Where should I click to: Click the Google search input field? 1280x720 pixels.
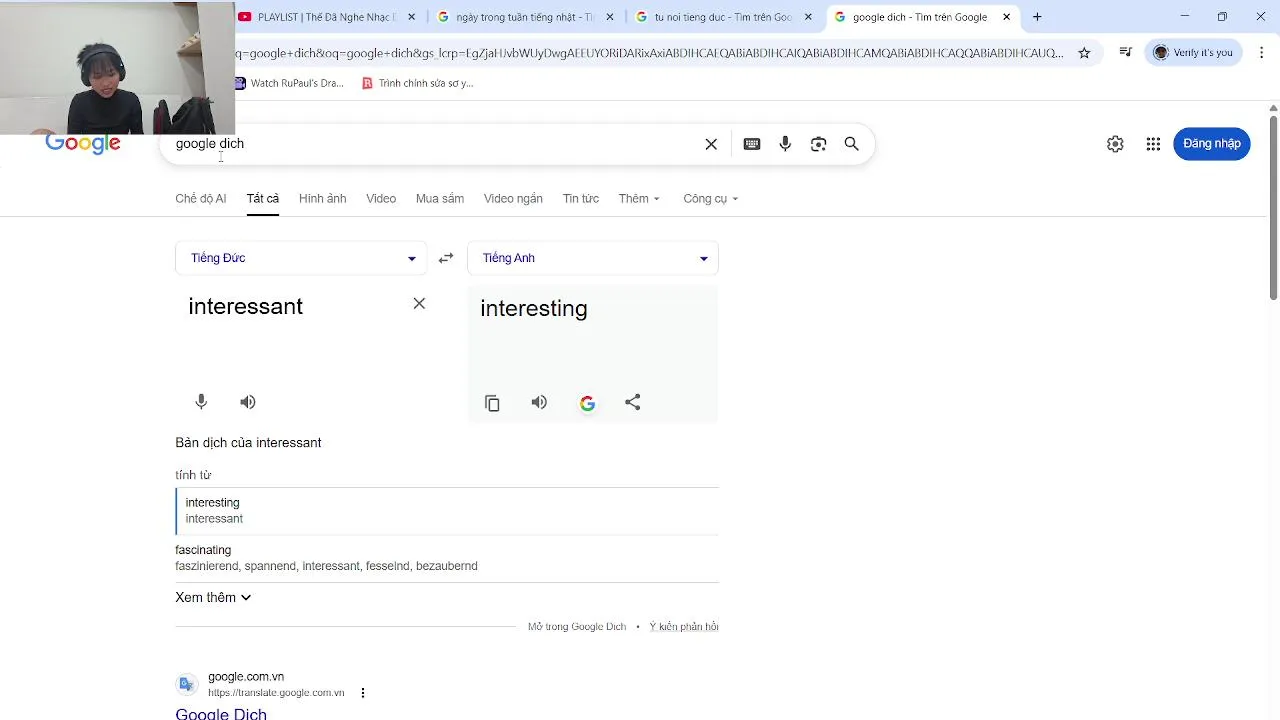click(x=430, y=144)
